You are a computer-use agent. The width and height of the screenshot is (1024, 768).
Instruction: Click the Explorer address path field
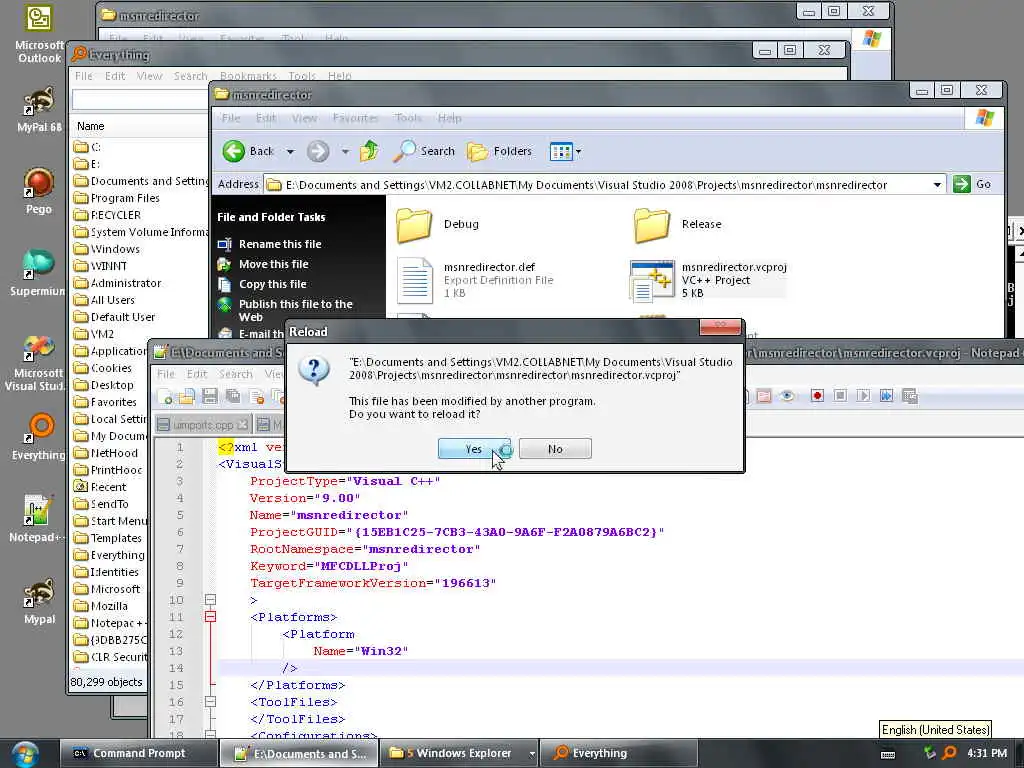click(x=598, y=185)
